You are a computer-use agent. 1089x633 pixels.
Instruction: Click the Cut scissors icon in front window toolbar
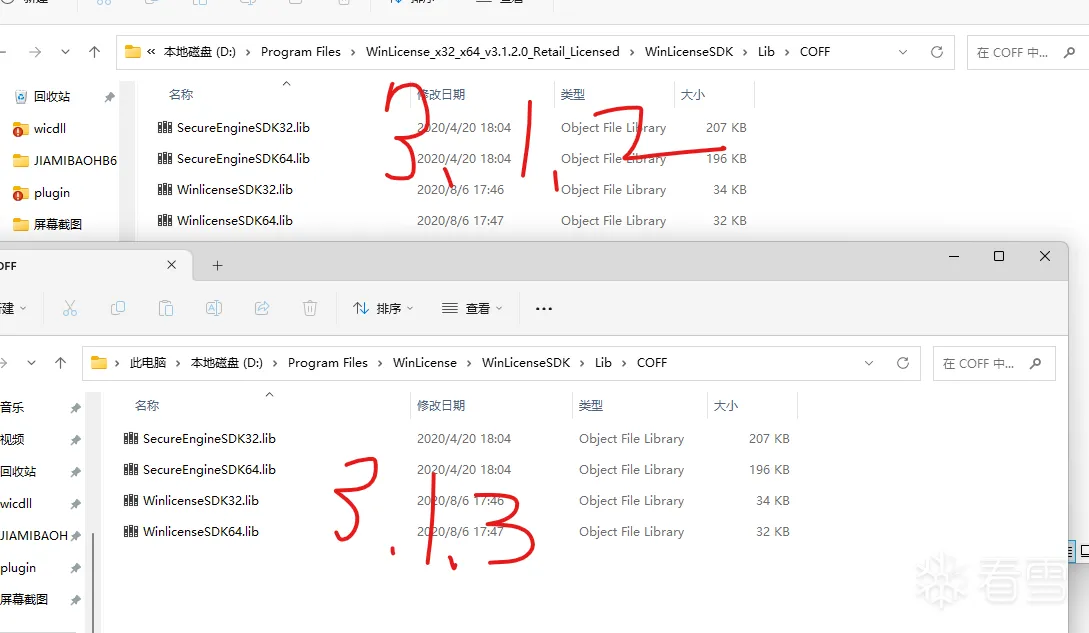(69, 308)
